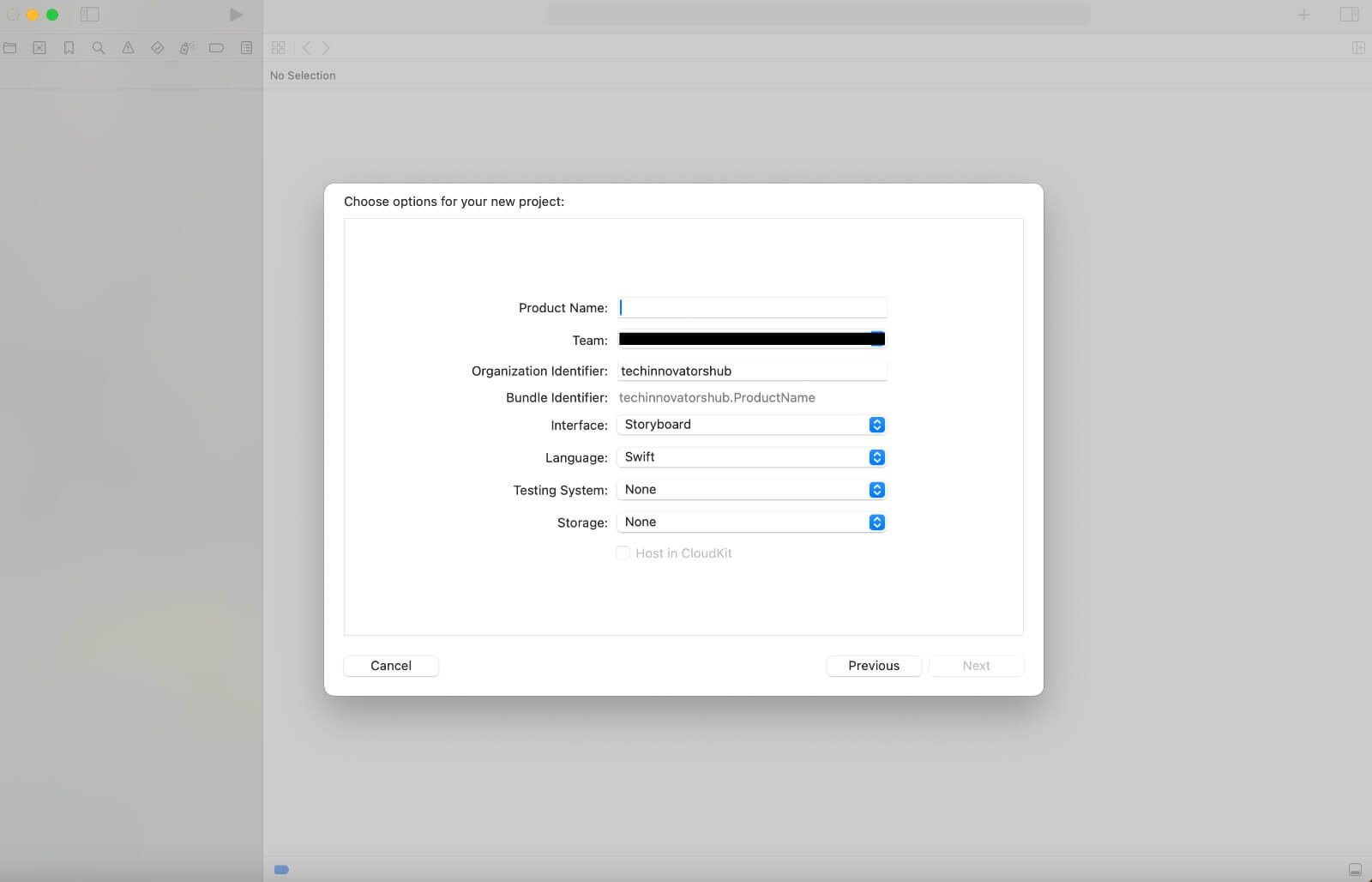The image size is (1372, 882).
Task: Focus the Product Name text field
Action: [x=752, y=308]
